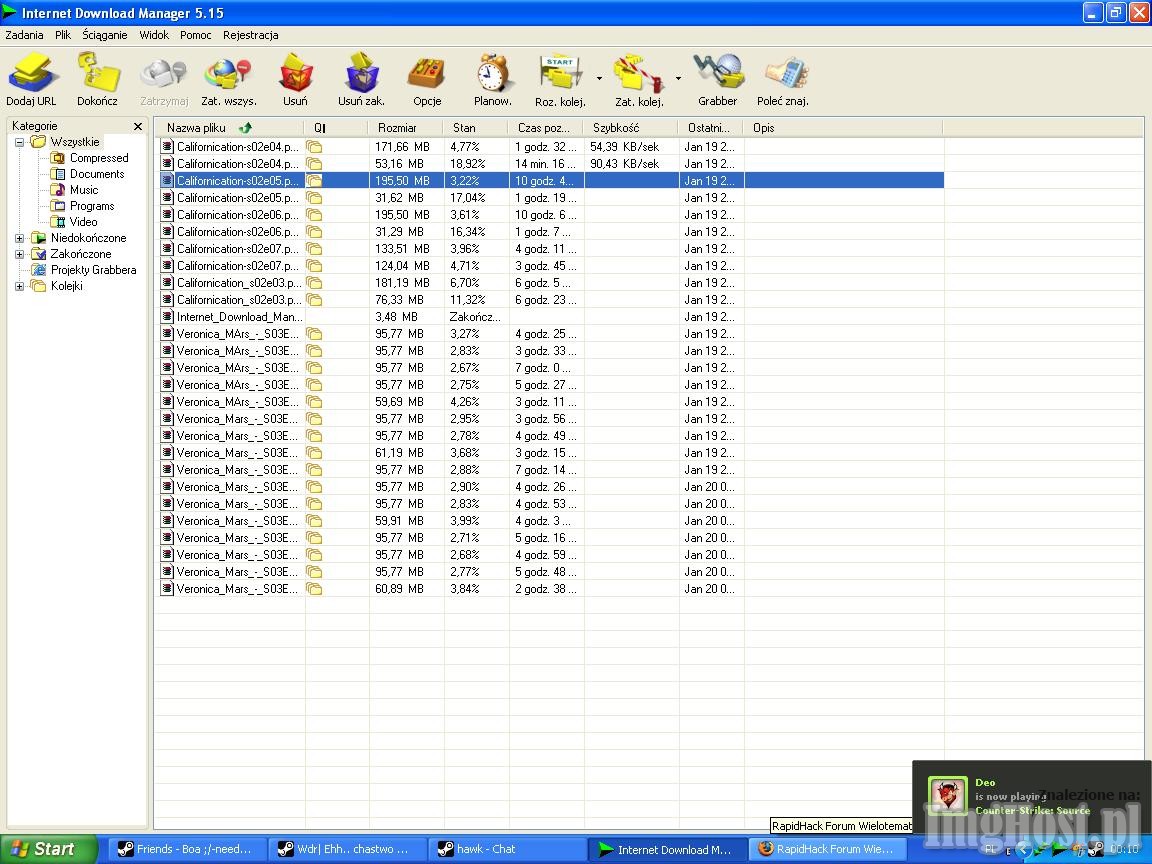This screenshot has width=1152, height=864.
Task: Click the queue icon on the 60,89 MB row
Action: click(x=314, y=588)
